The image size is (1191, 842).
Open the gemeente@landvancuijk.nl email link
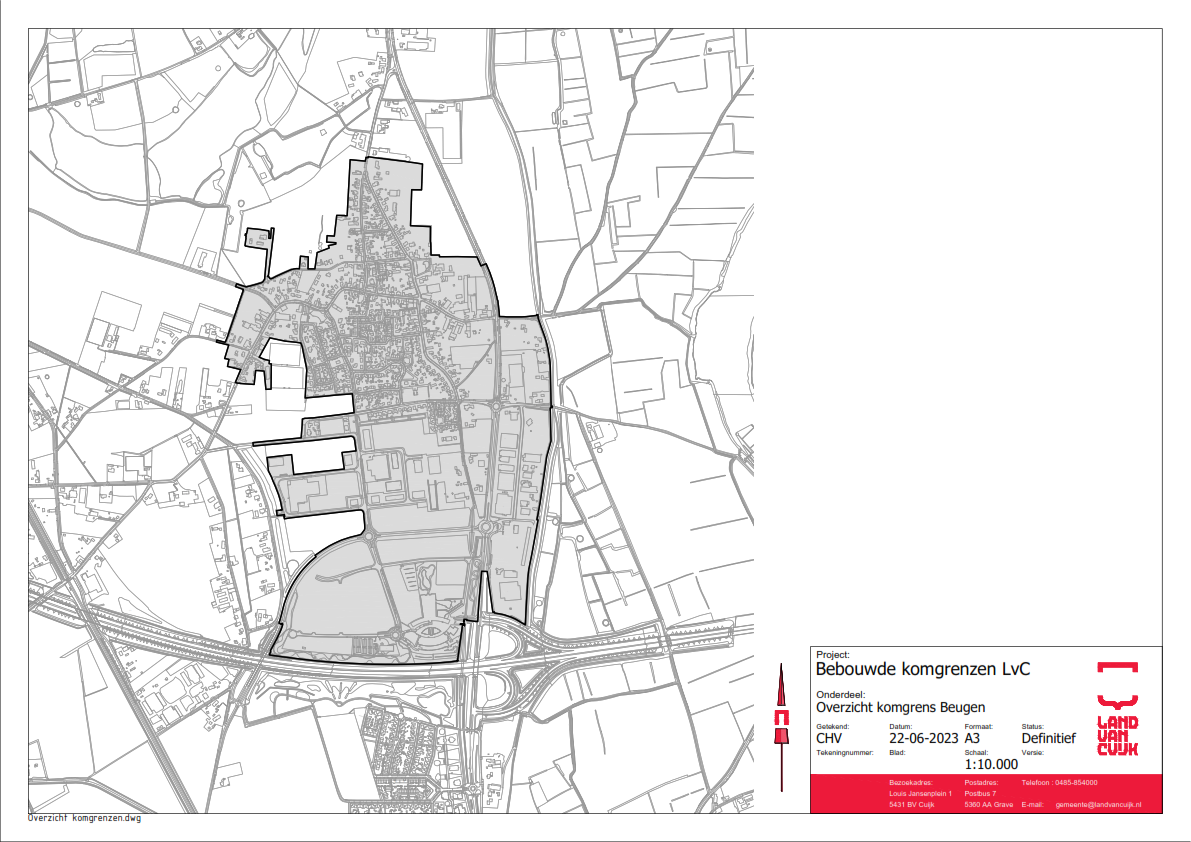(1098, 804)
